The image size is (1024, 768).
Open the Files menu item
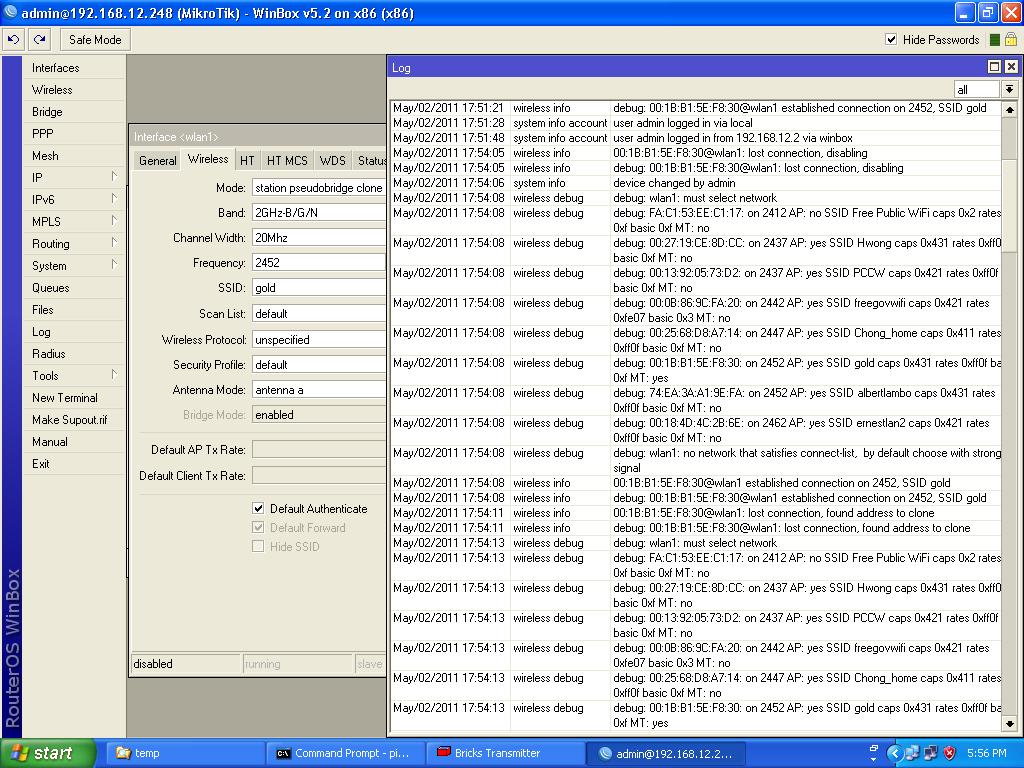(x=73, y=310)
